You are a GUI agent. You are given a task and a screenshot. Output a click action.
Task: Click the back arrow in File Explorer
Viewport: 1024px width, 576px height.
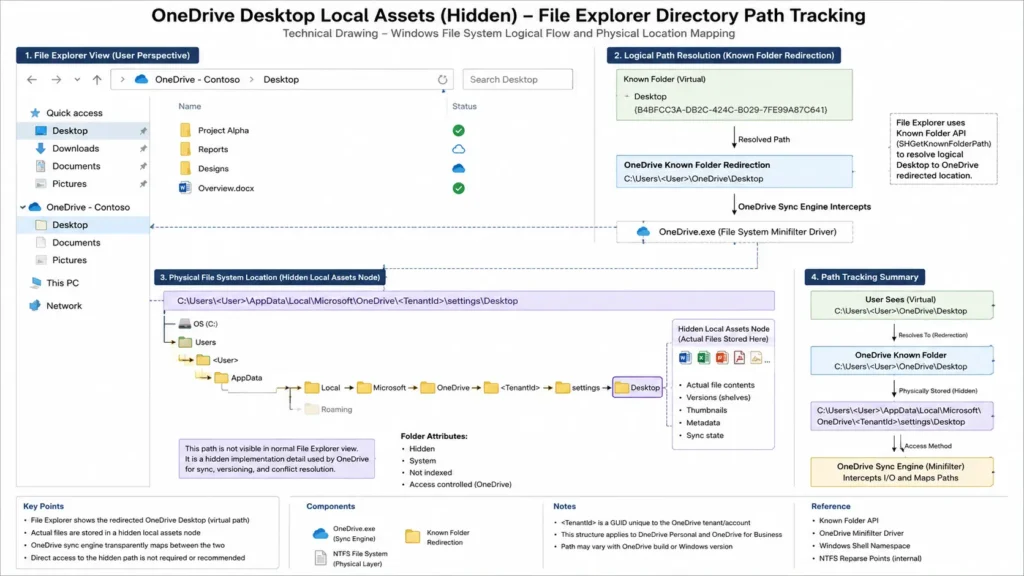point(32,80)
